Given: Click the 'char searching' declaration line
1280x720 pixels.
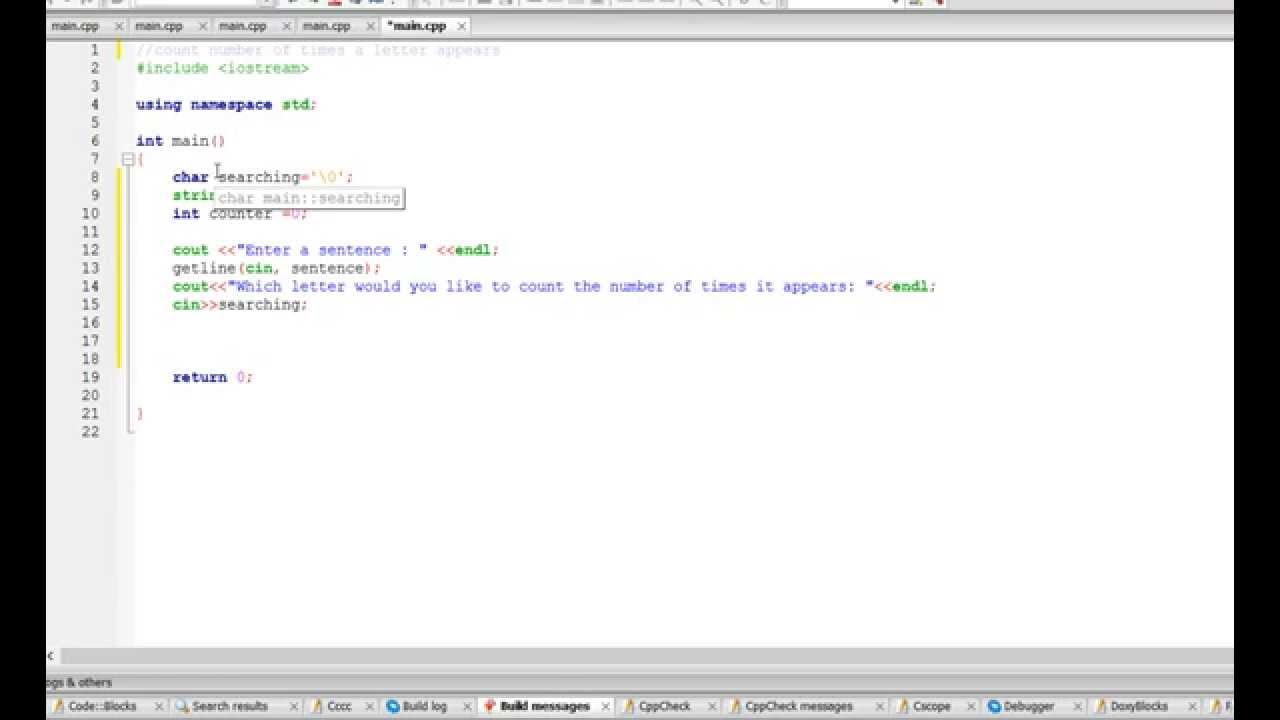Looking at the screenshot, I should pyautogui.click(x=263, y=178).
